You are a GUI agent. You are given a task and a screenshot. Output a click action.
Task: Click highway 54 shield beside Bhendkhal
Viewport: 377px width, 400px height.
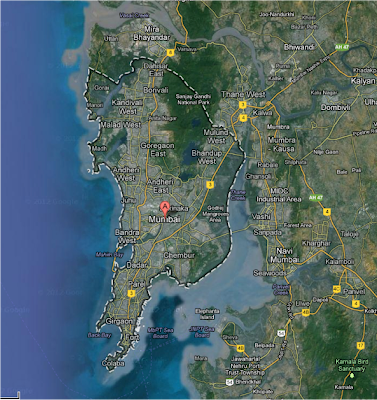(229, 383)
